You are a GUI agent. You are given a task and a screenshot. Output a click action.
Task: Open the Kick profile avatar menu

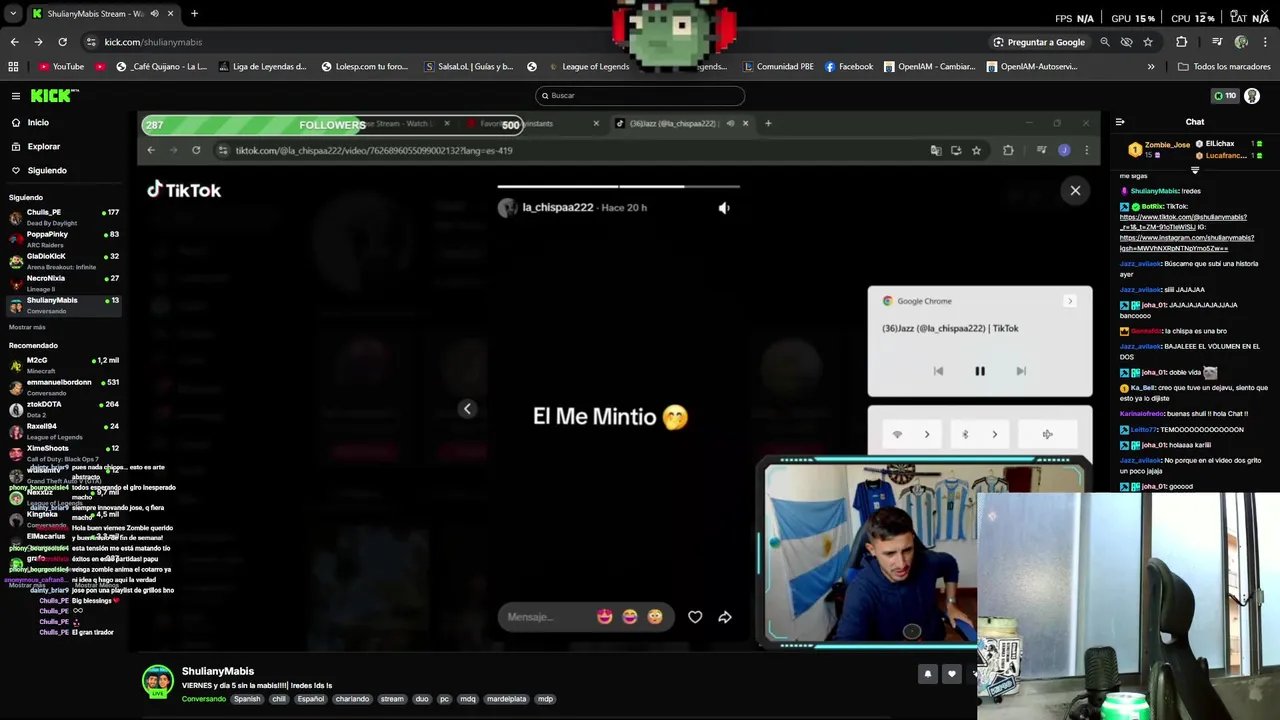(x=1252, y=96)
